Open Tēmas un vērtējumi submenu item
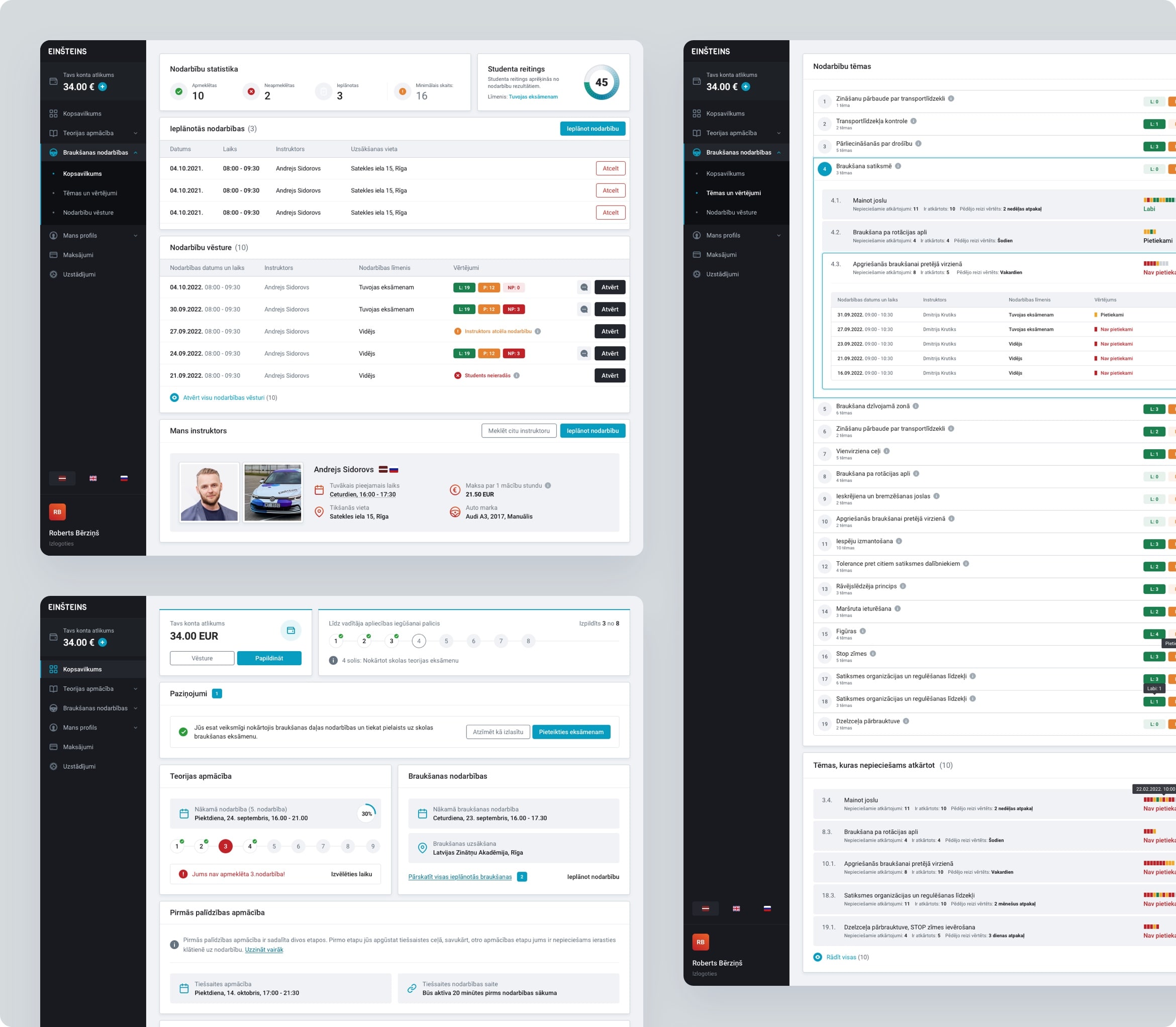 pyautogui.click(x=90, y=193)
